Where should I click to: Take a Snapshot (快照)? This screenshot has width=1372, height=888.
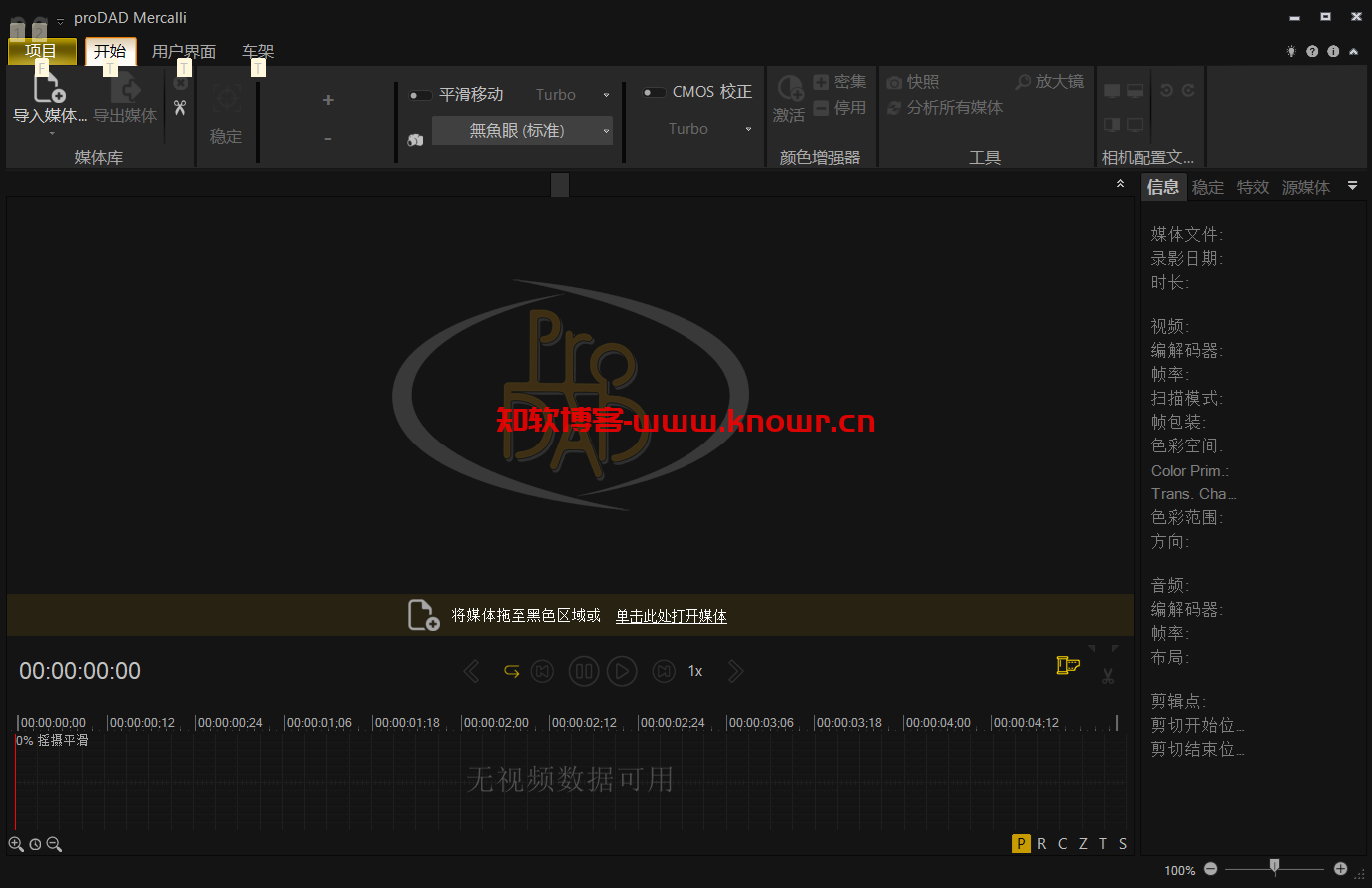click(x=913, y=82)
